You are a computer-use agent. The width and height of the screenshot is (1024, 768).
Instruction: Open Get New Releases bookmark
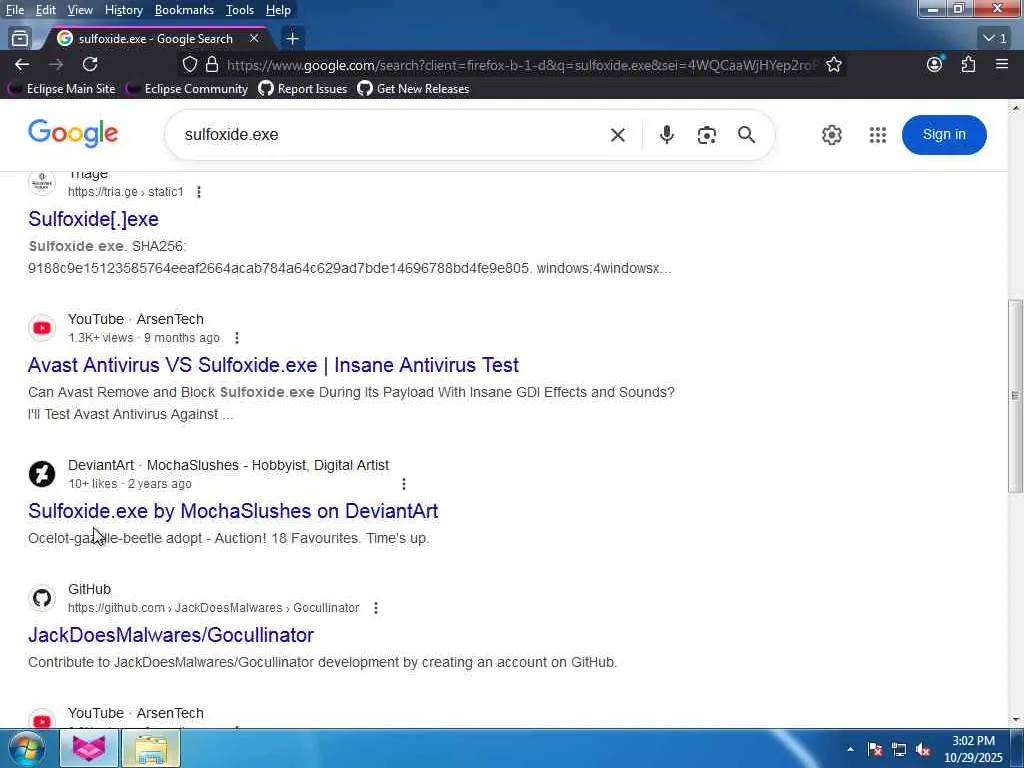(x=413, y=89)
